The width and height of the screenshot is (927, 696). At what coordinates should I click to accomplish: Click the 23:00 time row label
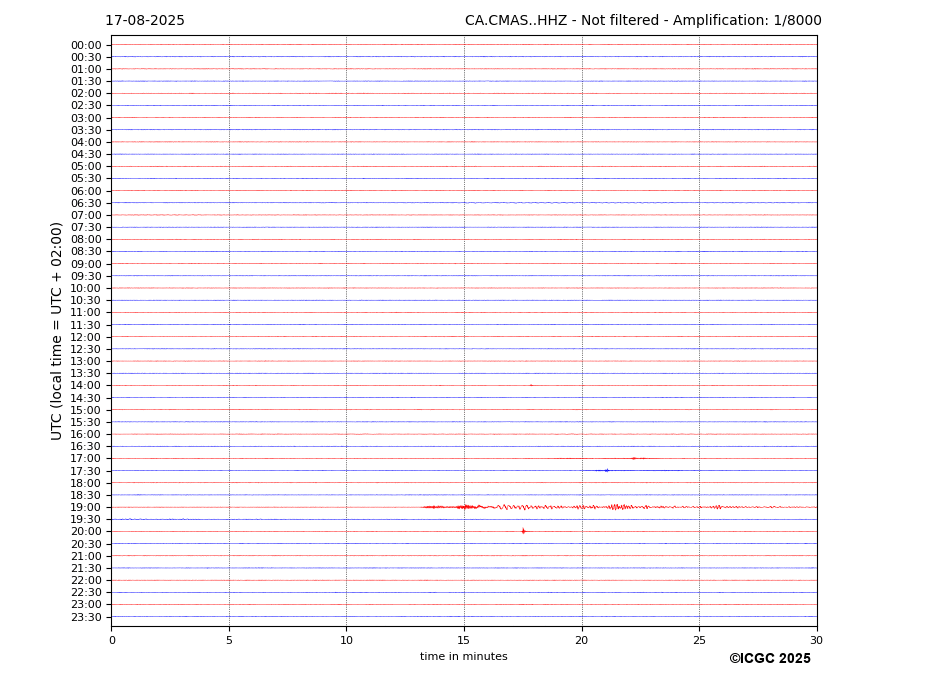point(86,605)
